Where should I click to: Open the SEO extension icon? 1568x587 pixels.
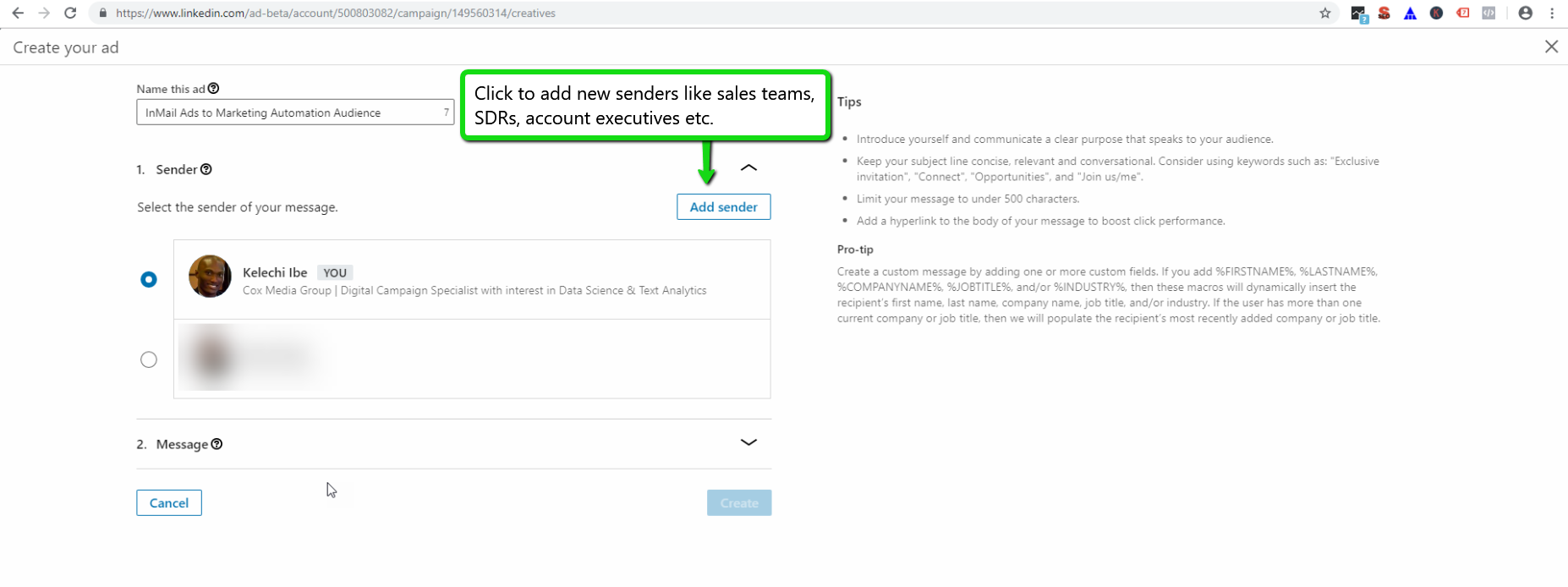tap(1384, 13)
